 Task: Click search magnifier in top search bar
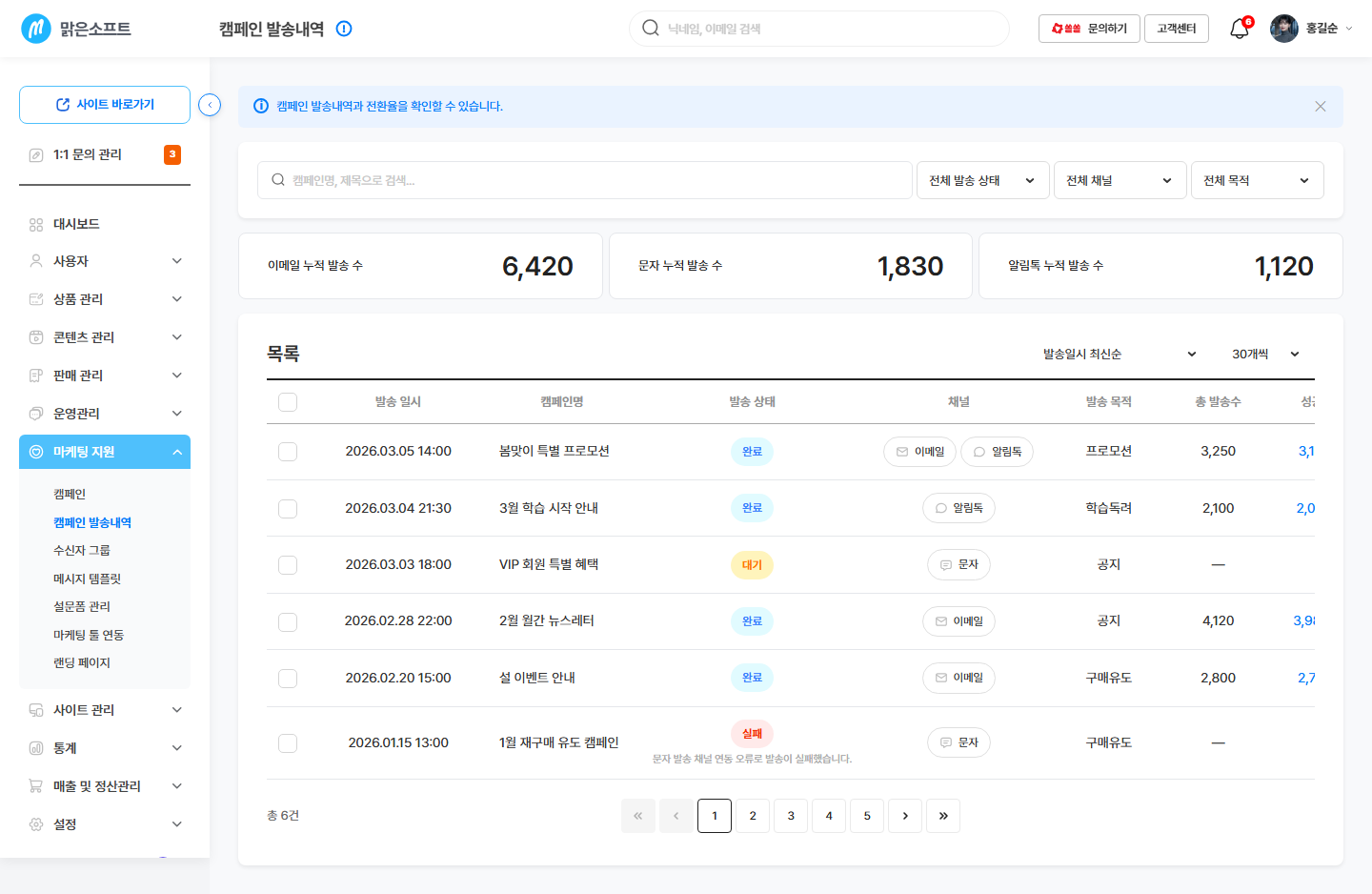(651, 29)
